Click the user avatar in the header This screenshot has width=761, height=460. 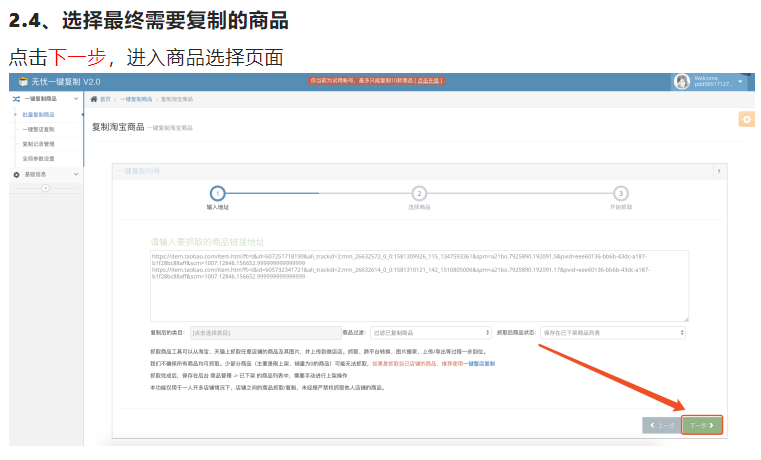681,82
